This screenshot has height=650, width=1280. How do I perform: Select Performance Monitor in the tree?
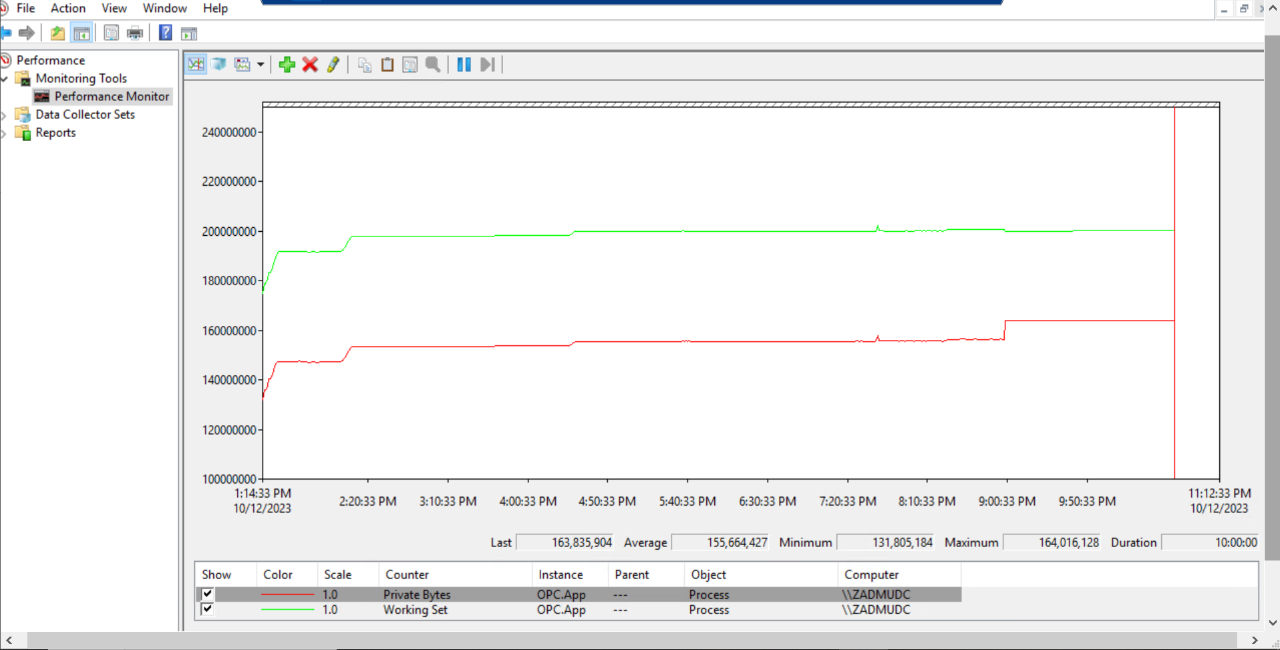(112, 97)
